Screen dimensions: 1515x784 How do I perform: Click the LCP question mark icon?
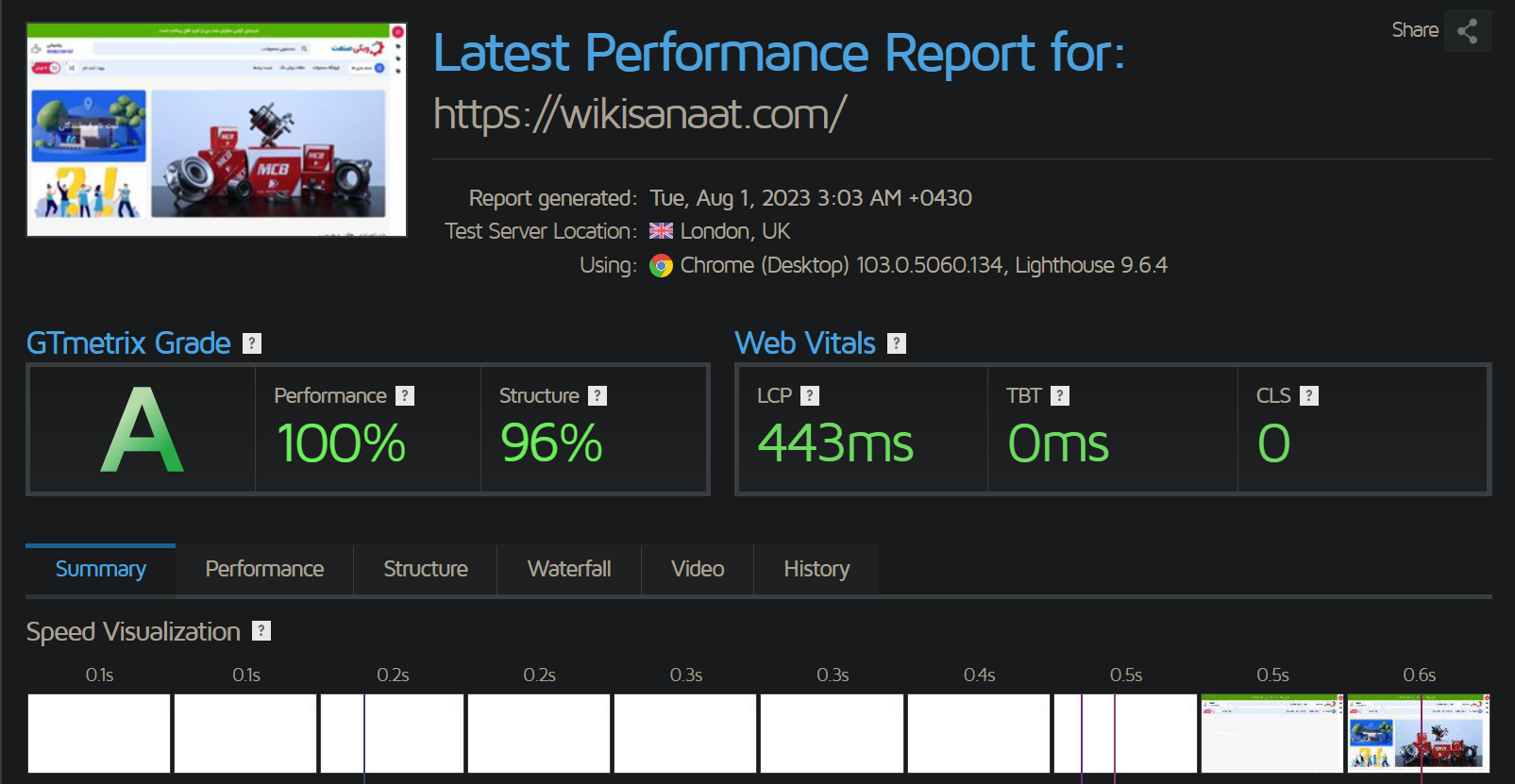(810, 396)
